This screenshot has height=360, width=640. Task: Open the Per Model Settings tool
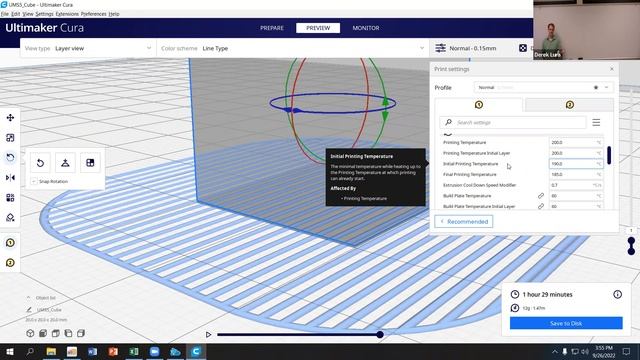10,198
